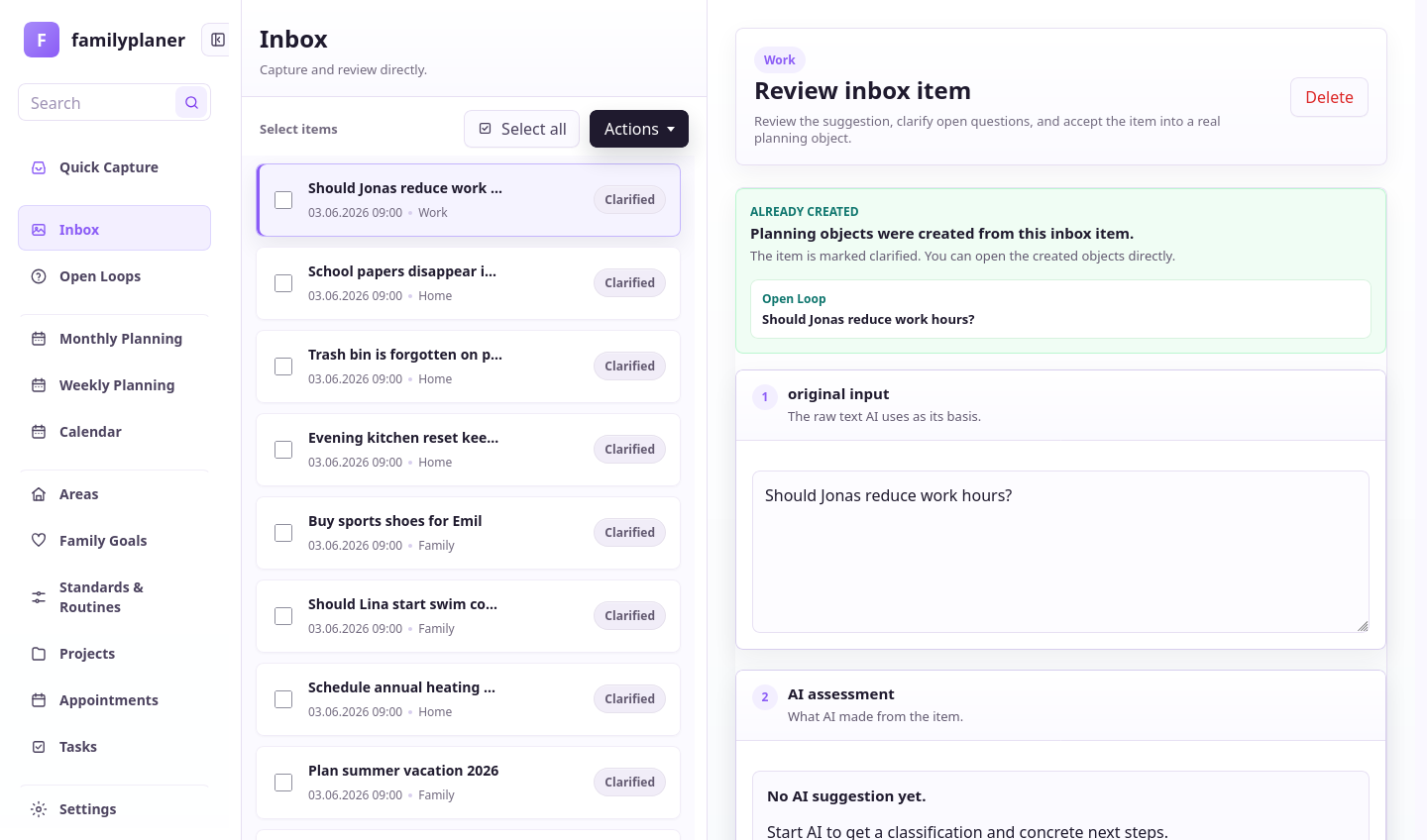Click the Monthly Planning calendar icon
This screenshot has width=1427, height=840.
(x=39, y=339)
